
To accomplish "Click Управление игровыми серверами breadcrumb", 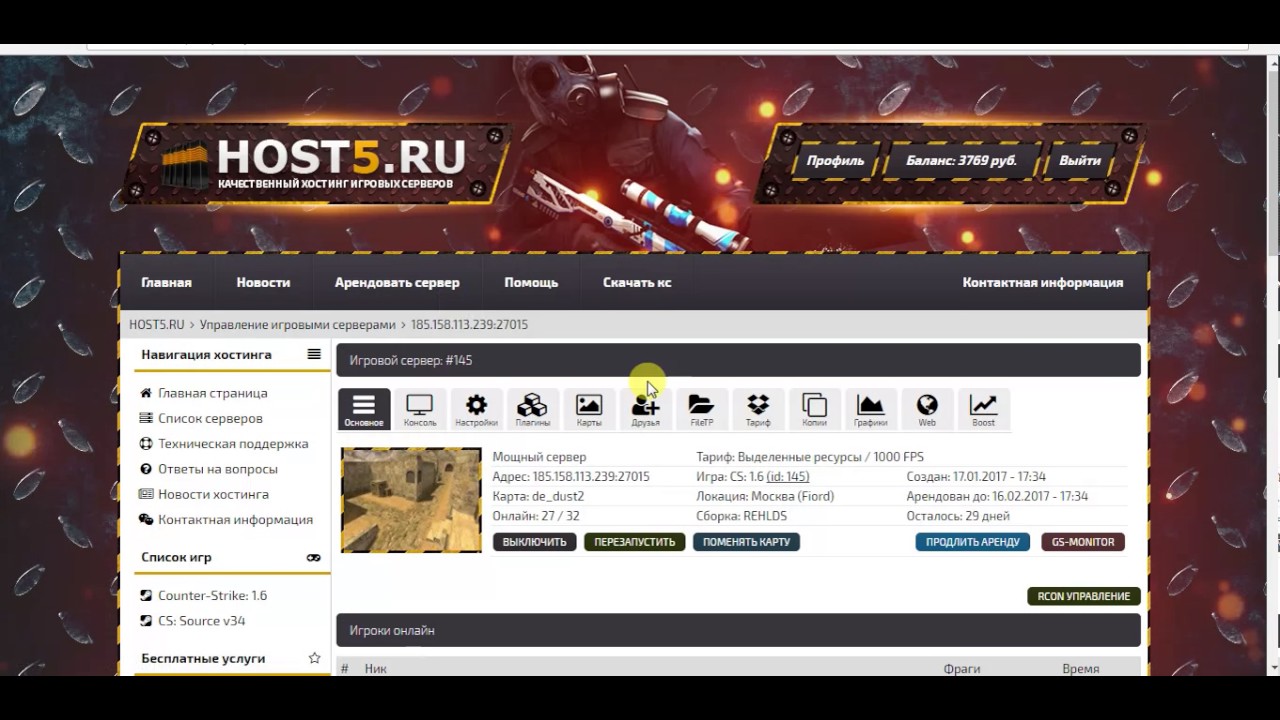I will pyautogui.click(x=298, y=325).
